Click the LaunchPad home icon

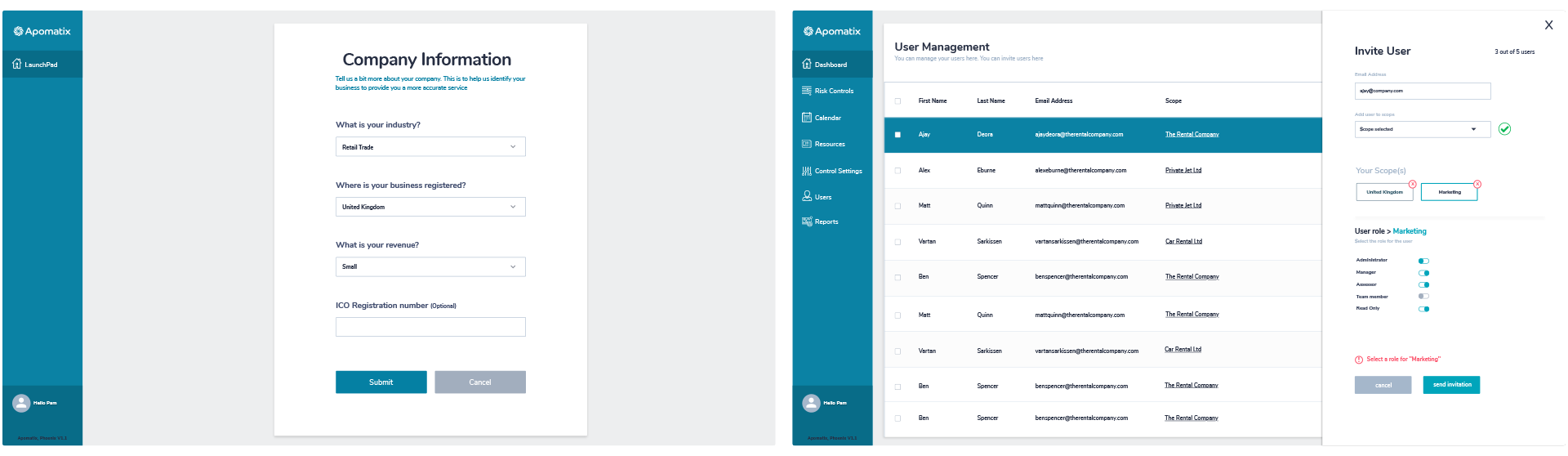tap(16, 64)
